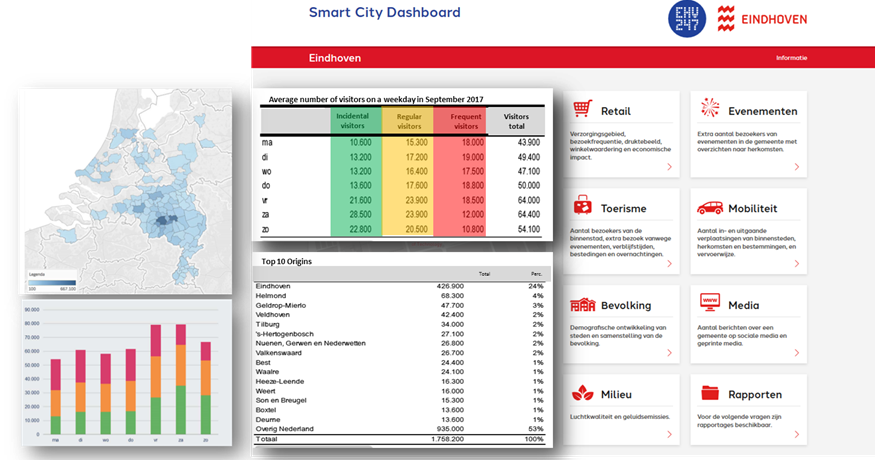This screenshot has width=875, height=460.
Task: Click the Milieu leaf icon
Action: (581, 394)
